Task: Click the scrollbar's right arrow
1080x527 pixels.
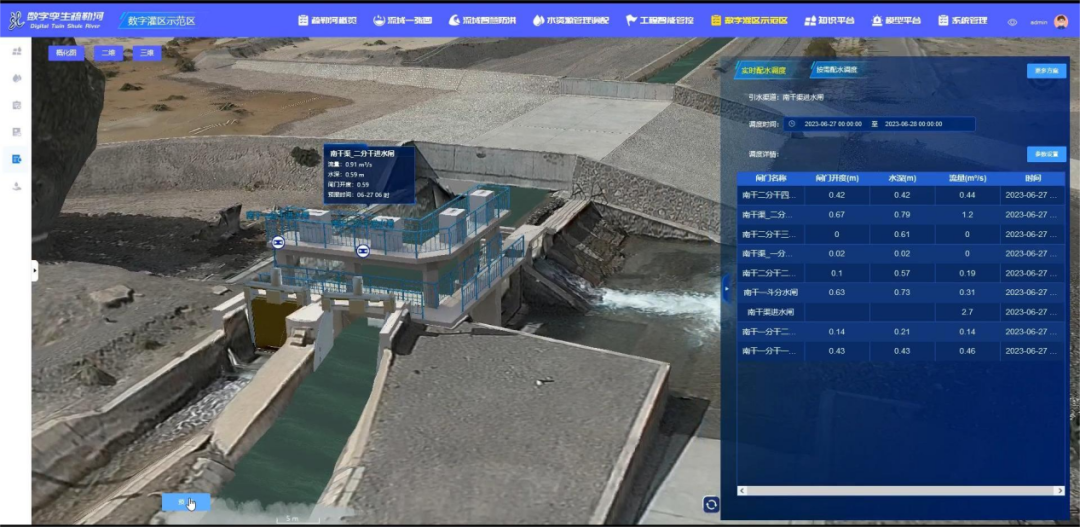Action: [x=1061, y=490]
